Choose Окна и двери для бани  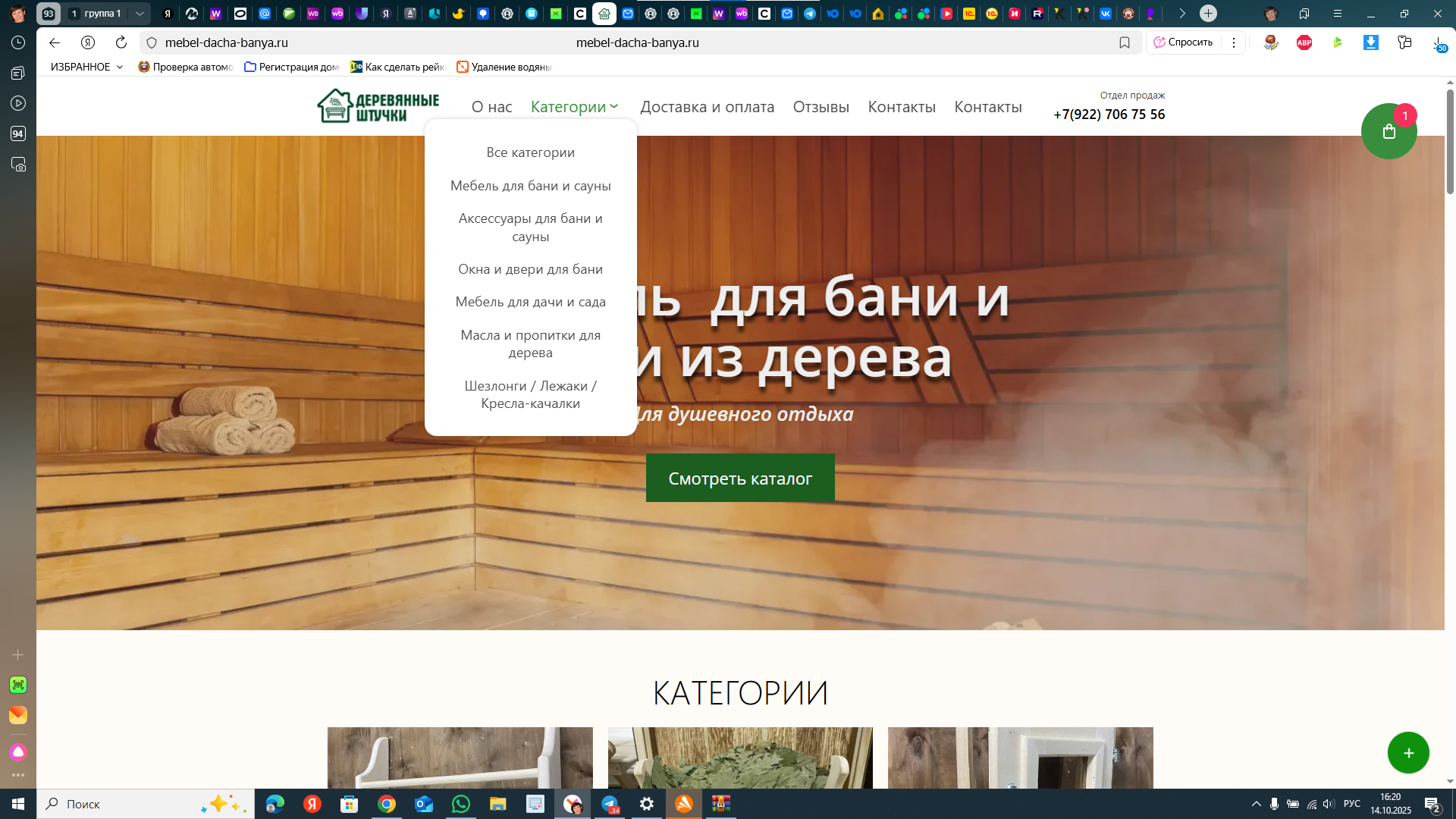(530, 269)
